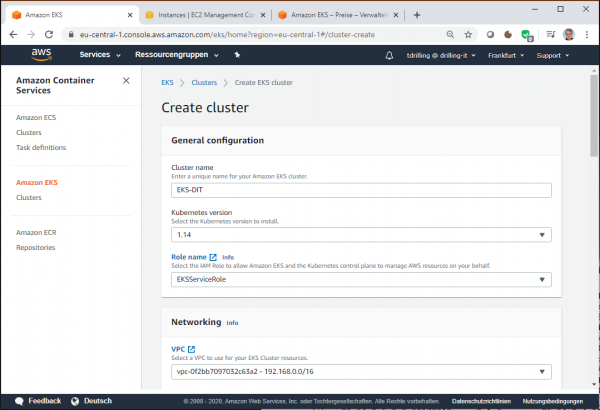Open the Frankfurt region selector
The width and height of the screenshot is (600, 410).
click(506, 56)
